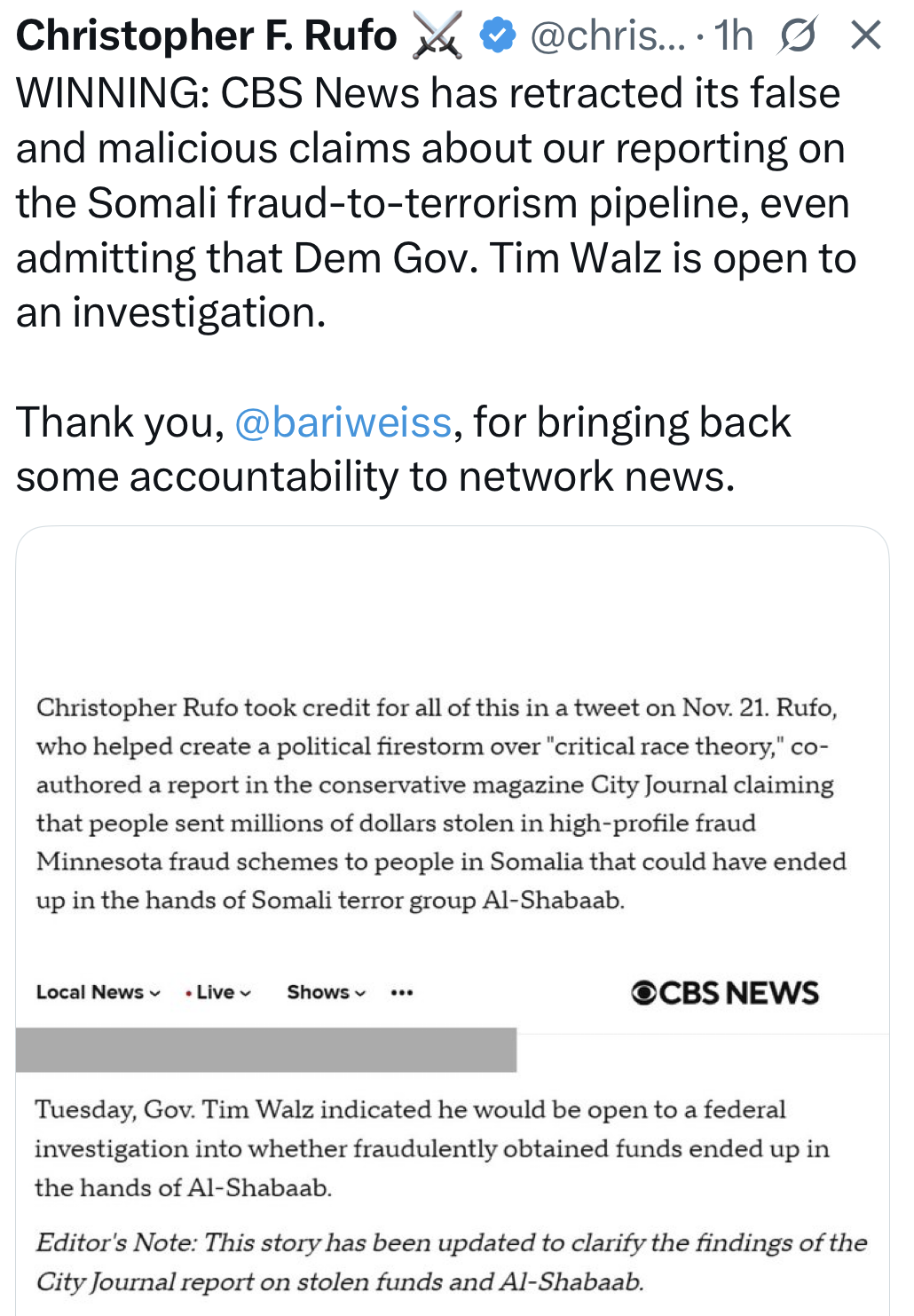Viewport: 914px width, 1316px height.
Task: Click the @chris... handle
Action: (x=607, y=36)
